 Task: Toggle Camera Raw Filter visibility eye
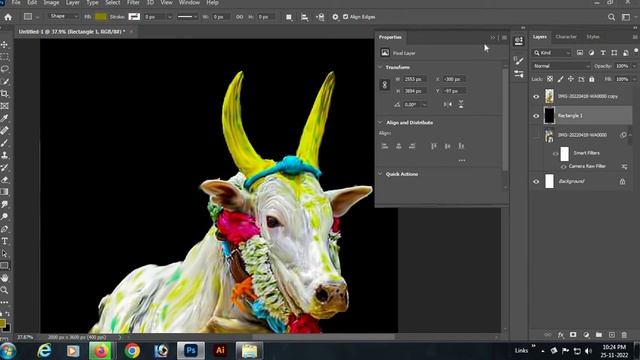[563, 167]
